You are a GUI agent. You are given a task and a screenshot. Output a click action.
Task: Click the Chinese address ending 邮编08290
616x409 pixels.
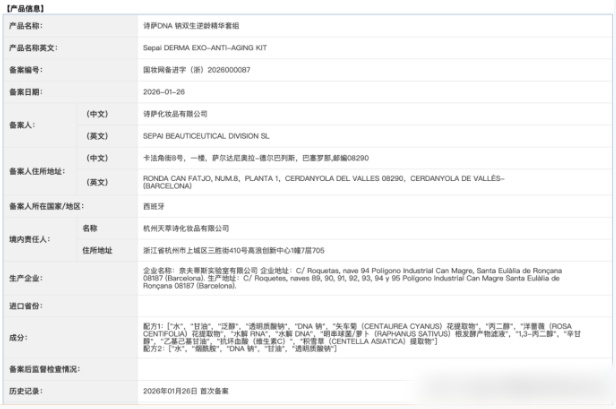256,158
